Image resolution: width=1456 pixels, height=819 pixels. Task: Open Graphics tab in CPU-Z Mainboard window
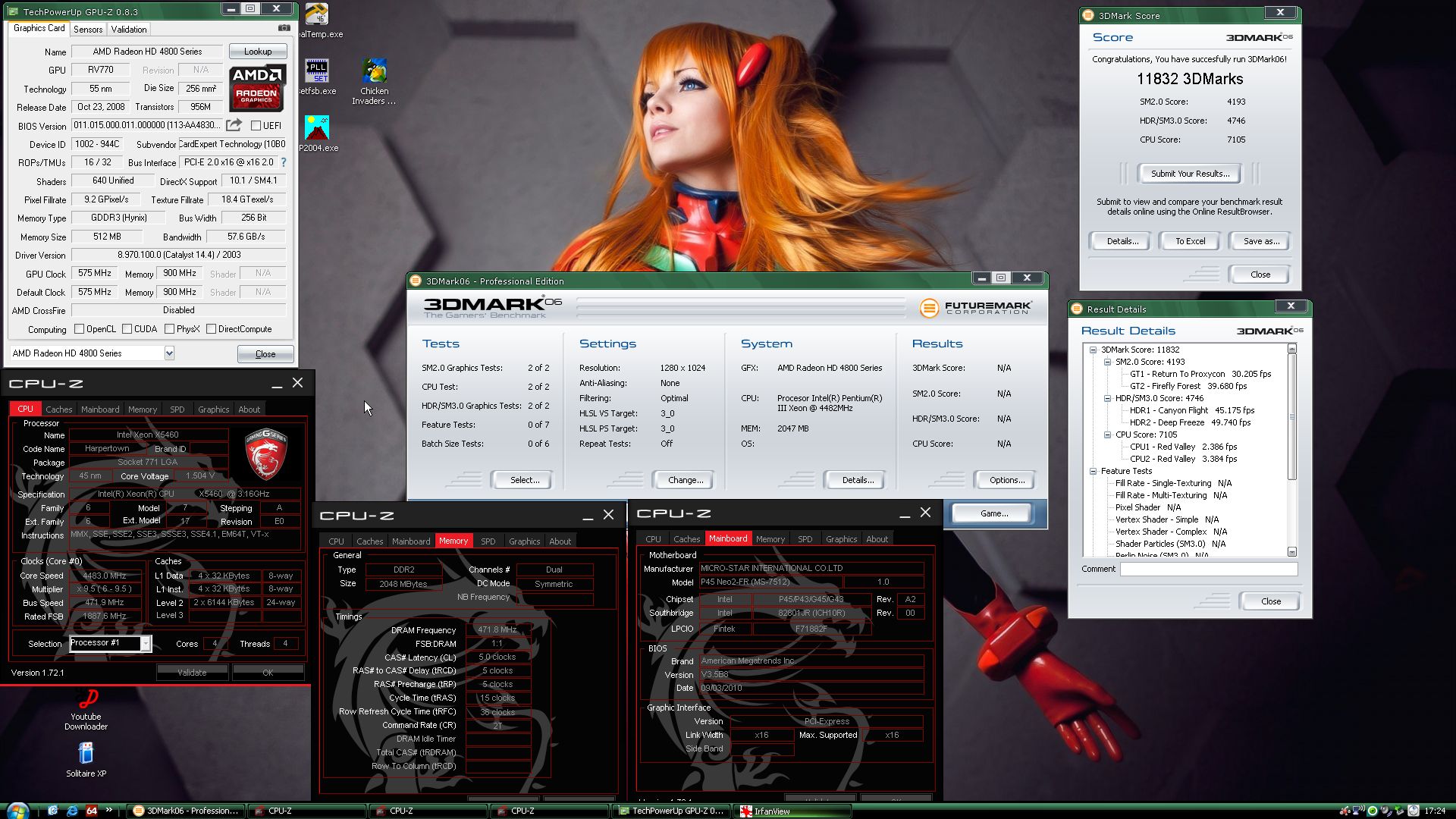click(842, 539)
